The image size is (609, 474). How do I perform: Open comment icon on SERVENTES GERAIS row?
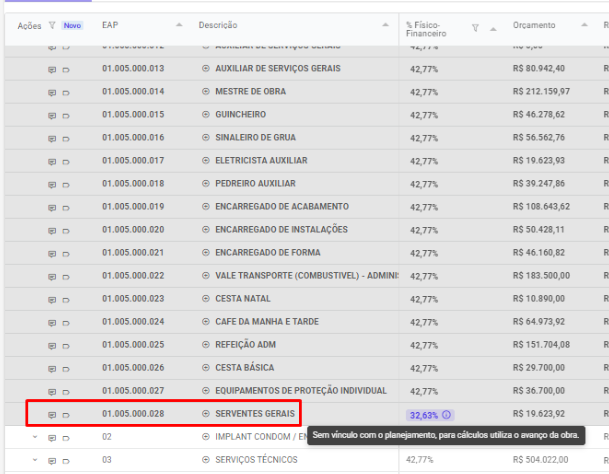52,415
